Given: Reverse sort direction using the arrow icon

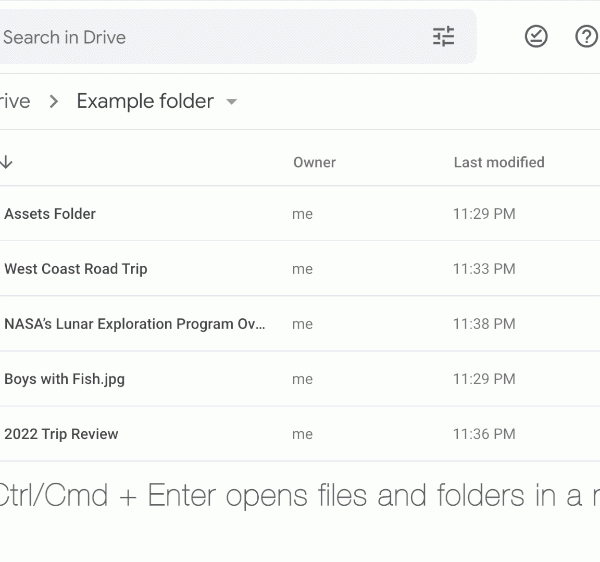Looking at the screenshot, I should click(7, 162).
